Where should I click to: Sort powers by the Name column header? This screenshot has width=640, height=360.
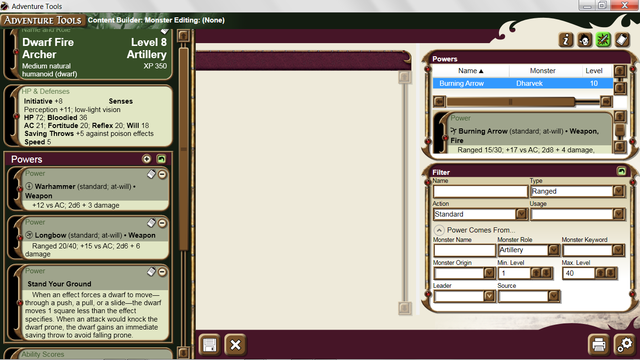(x=471, y=71)
